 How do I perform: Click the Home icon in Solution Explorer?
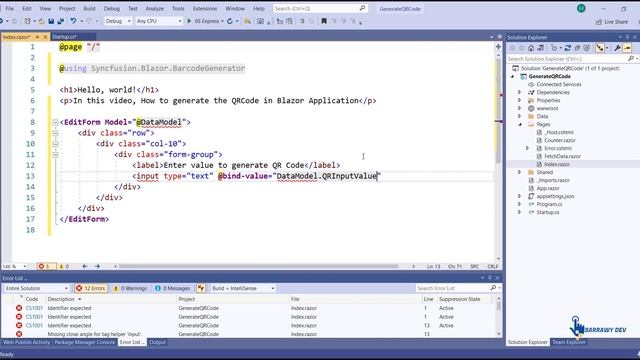coord(531,48)
